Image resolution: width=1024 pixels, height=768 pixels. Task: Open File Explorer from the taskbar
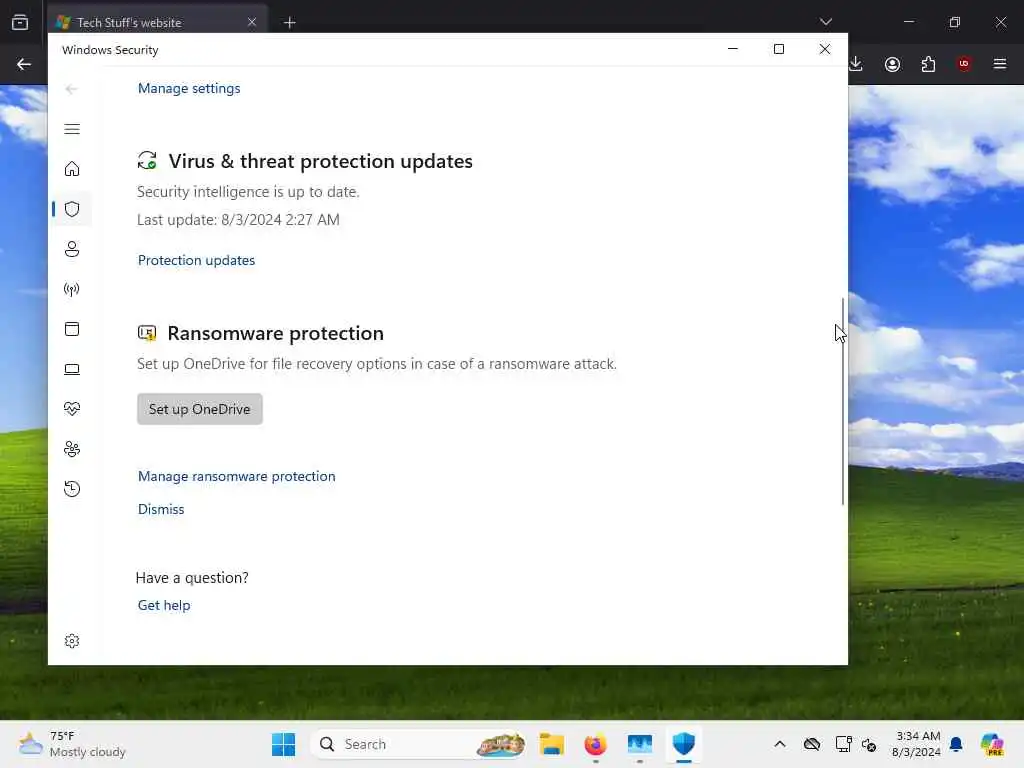[x=552, y=744]
